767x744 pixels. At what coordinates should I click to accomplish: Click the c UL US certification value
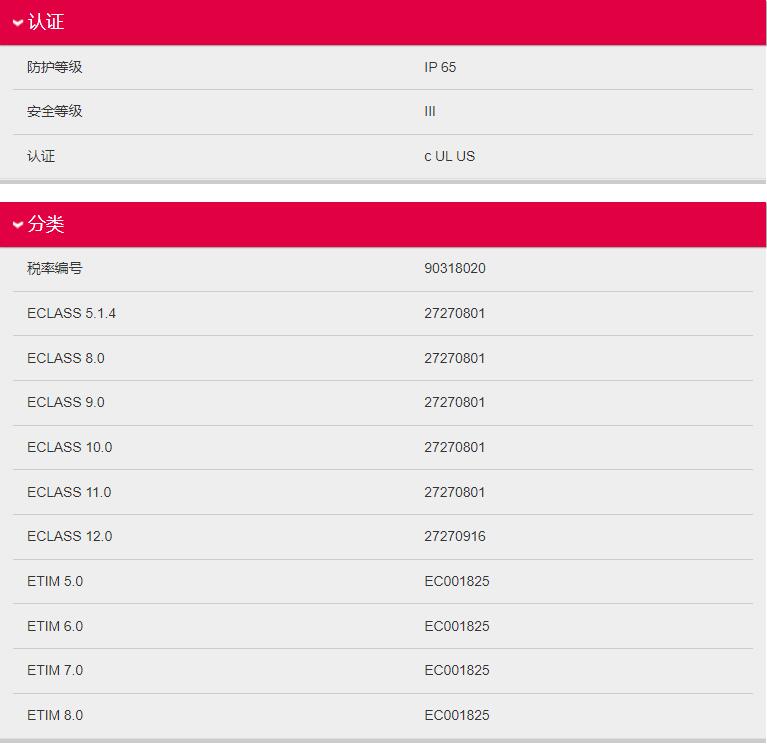[449, 156]
